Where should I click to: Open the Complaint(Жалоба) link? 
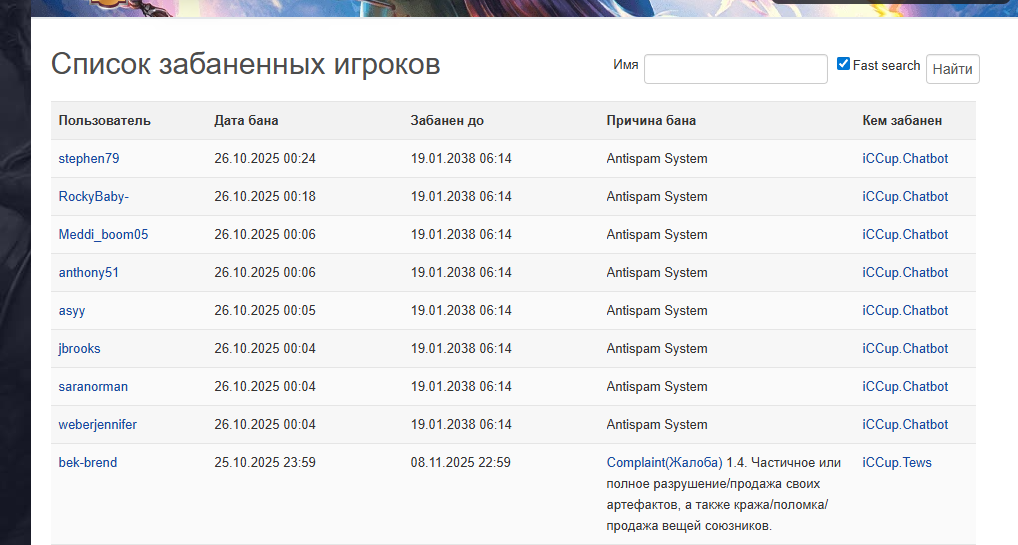point(664,463)
